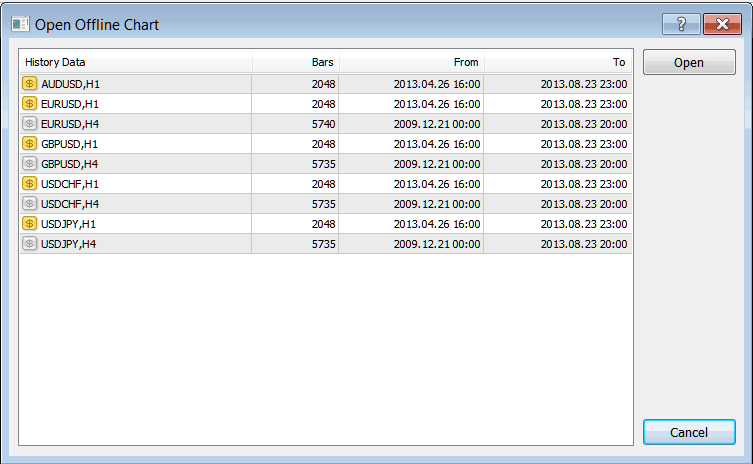Select the EURUSD,H4 row's 5740 bars value

(323, 124)
